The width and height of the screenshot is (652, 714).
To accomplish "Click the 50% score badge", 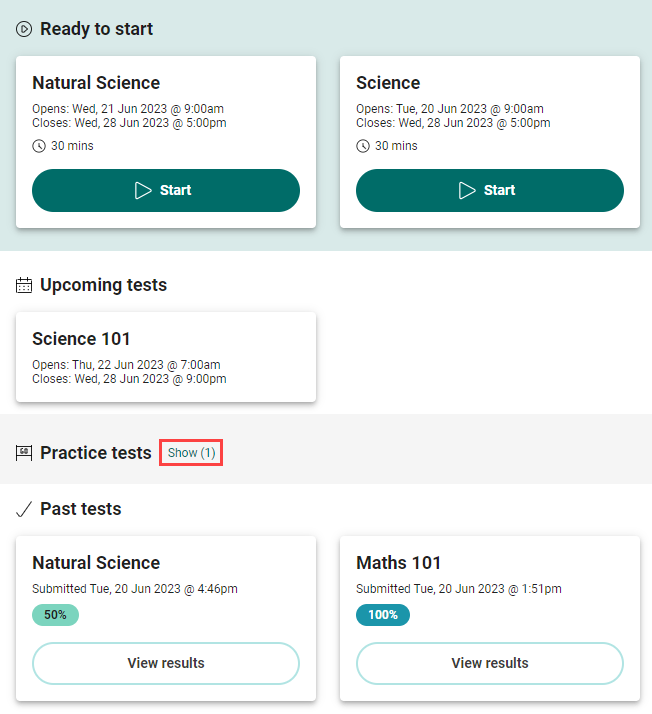I will point(55,615).
